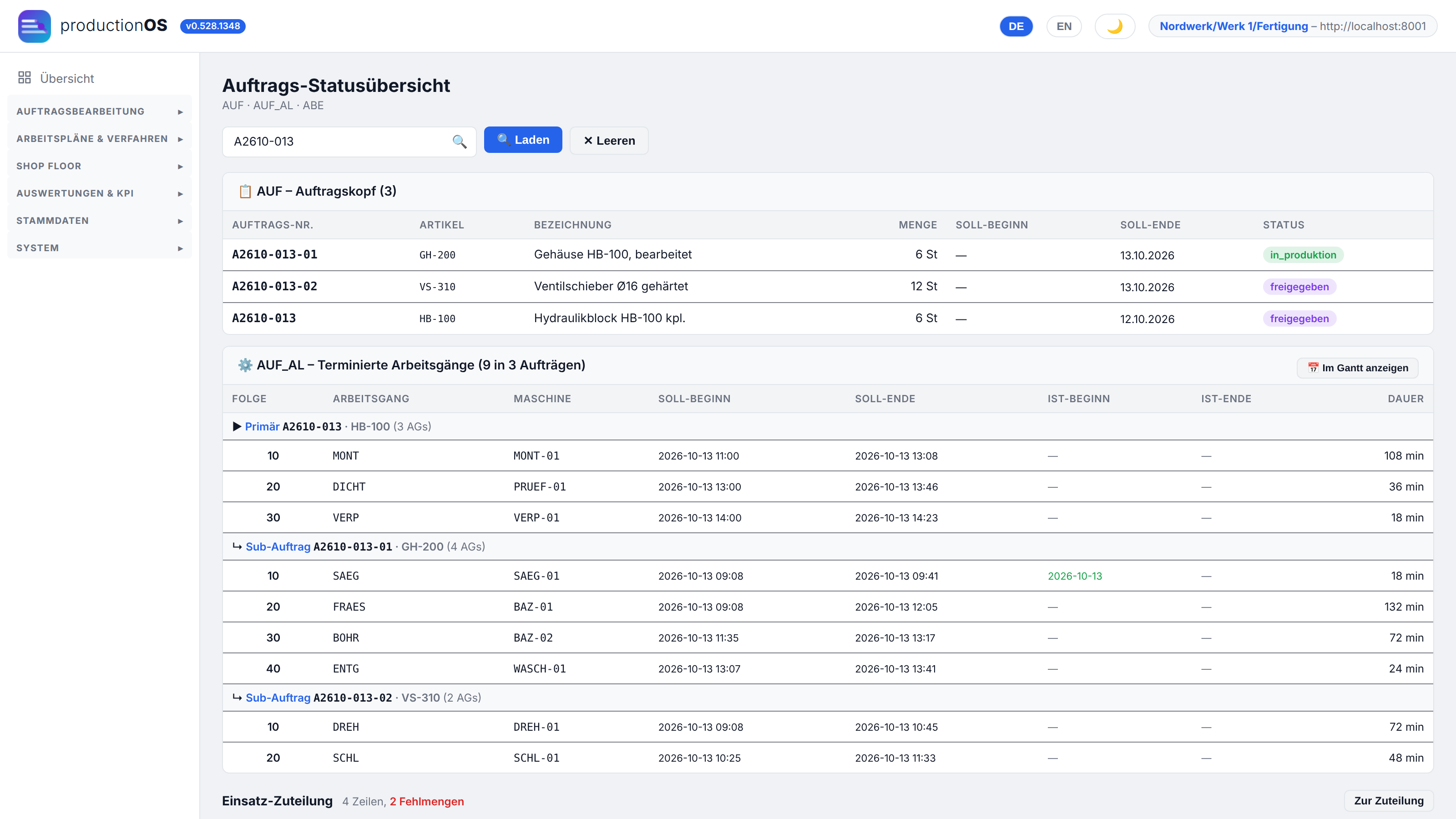The height and width of the screenshot is (819, 1456).
Task: Select order row A2610-013-01
Action: (x=828, y=255)
